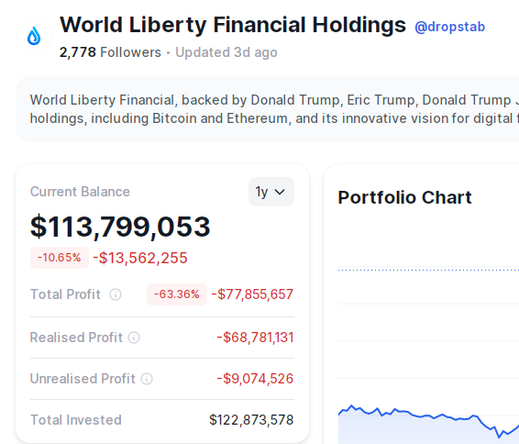Click the dotted reference line on chart

click(428, 270)
